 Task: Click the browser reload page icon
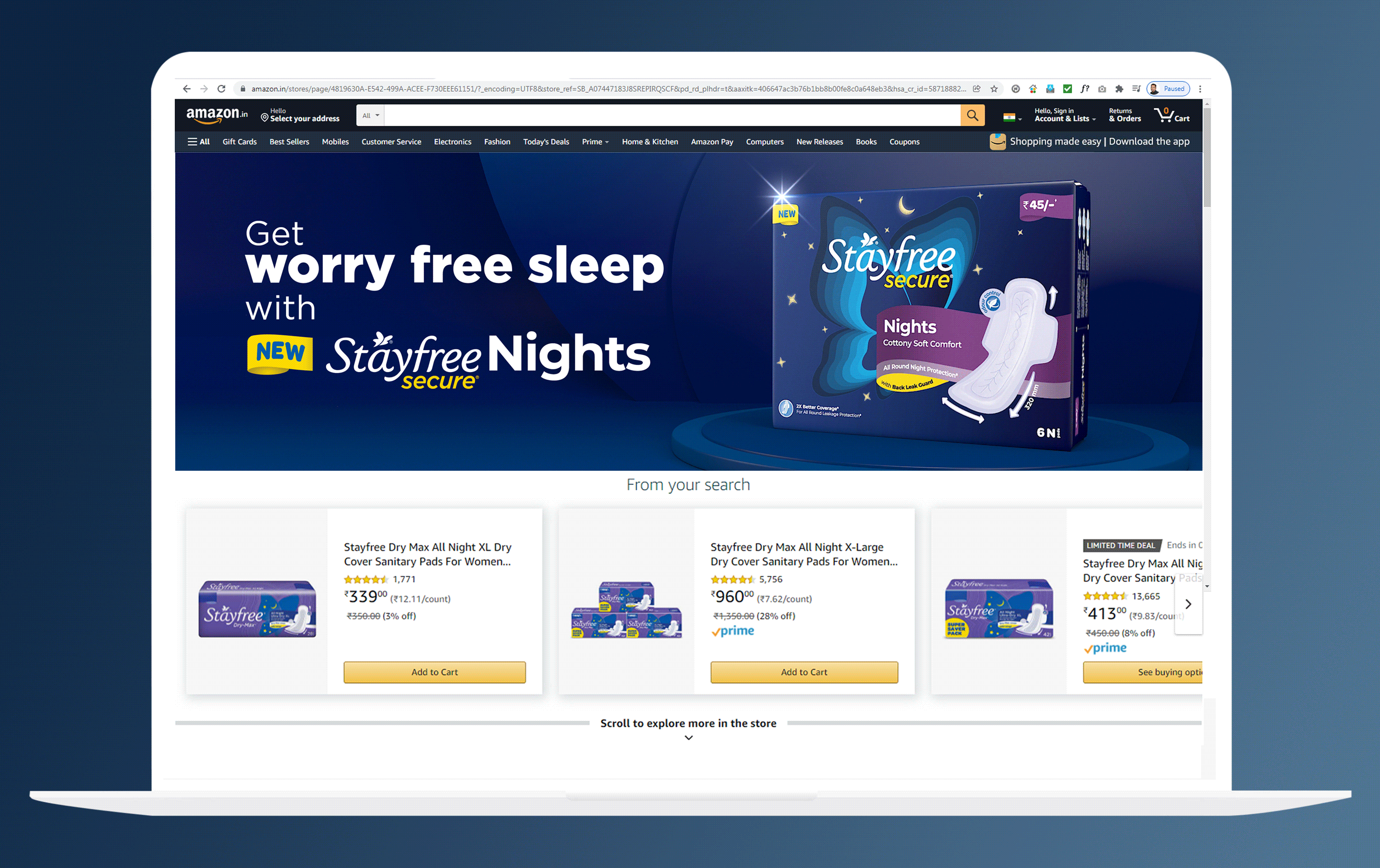tap(221, 89)
